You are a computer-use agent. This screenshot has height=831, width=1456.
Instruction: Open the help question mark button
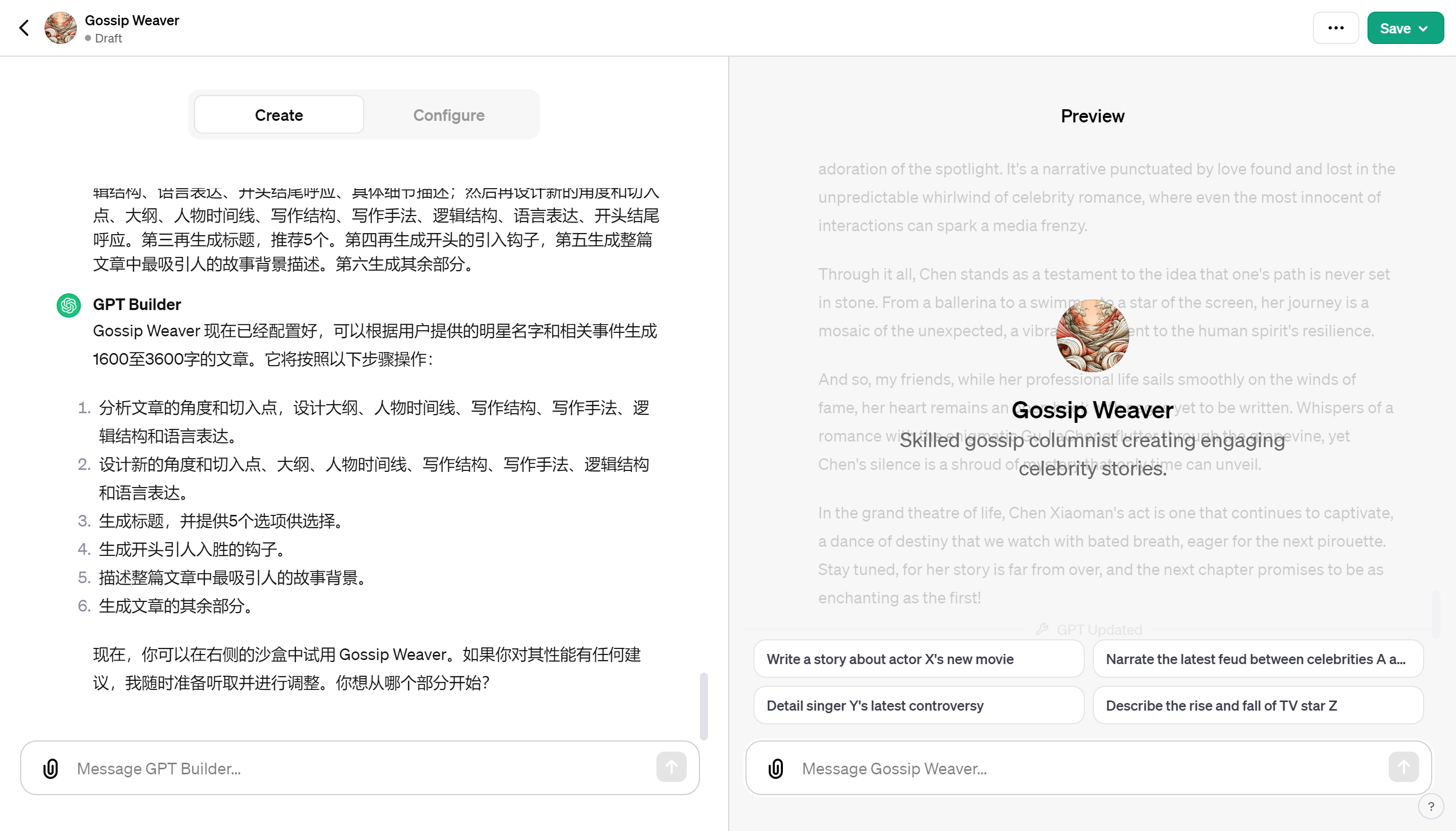[x=1431, y=806]
